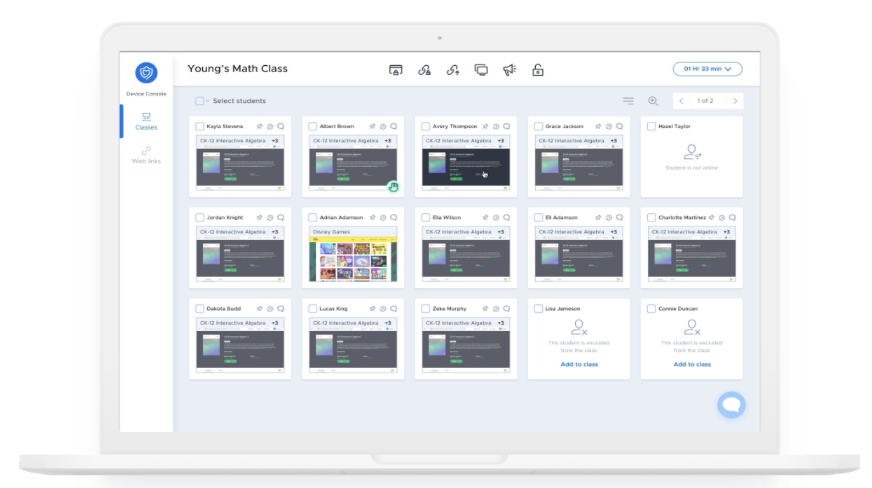Open the Classes tab in the sidebar

(x=146, y=121)
